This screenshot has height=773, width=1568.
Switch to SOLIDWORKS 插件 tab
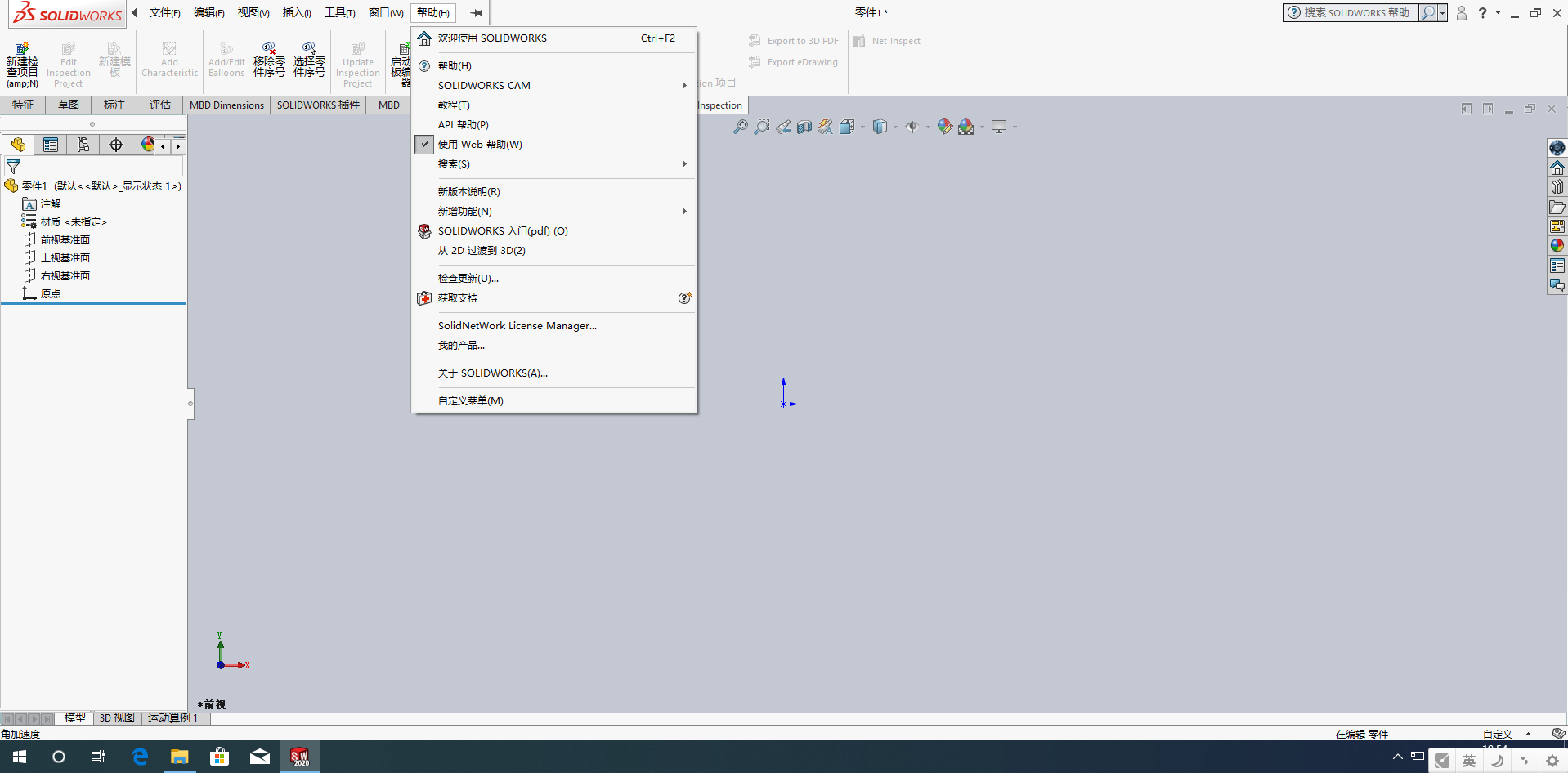318,105
